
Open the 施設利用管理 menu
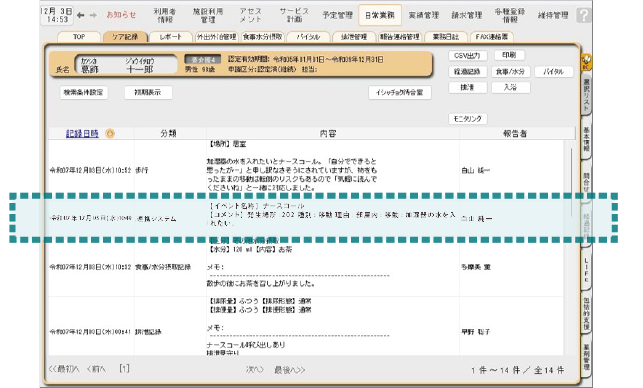(208, 15)
